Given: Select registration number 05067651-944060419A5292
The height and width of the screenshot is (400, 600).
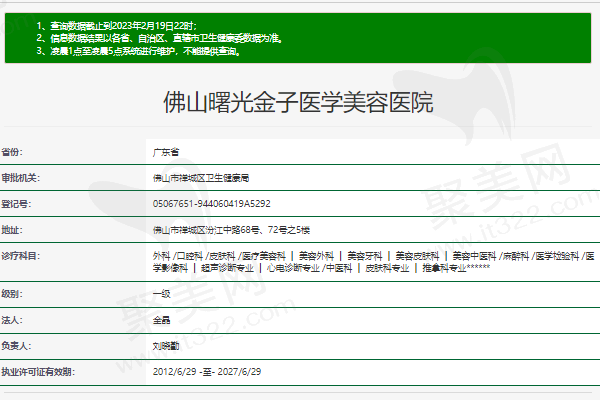Looking at the screenshot, I should (212, 204).
